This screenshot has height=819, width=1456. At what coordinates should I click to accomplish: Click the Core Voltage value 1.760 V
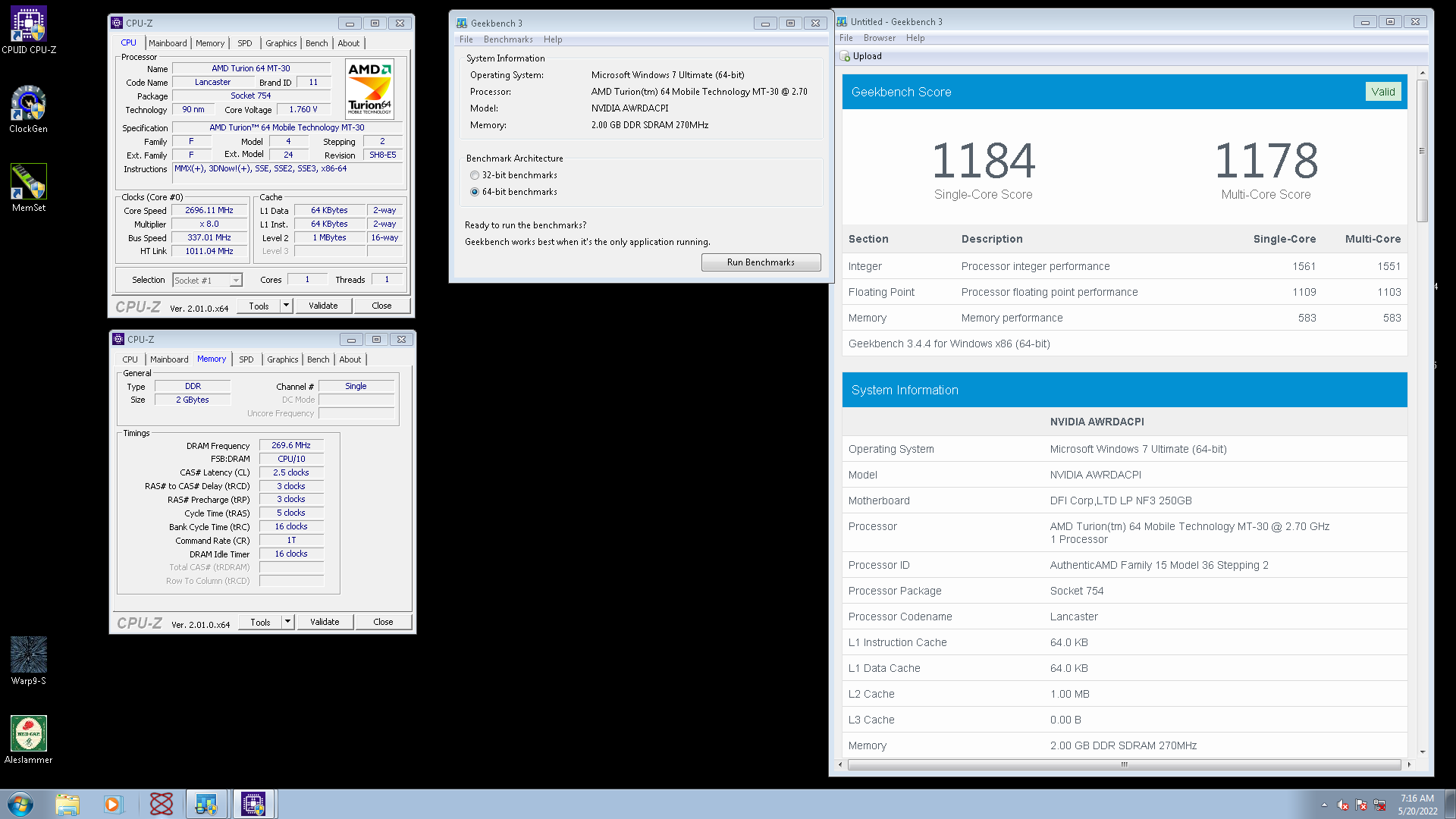pyautogui.click(x=303, y=110)
